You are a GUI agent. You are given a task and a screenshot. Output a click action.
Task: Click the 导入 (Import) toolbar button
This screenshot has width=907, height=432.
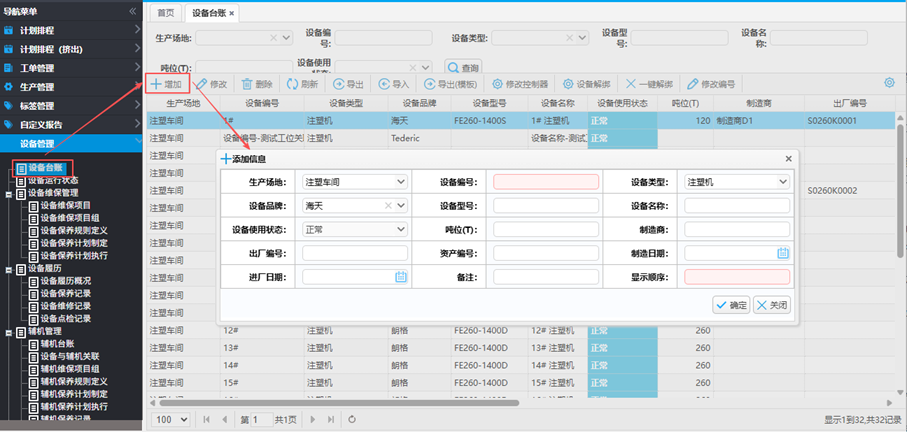(394, 85)
